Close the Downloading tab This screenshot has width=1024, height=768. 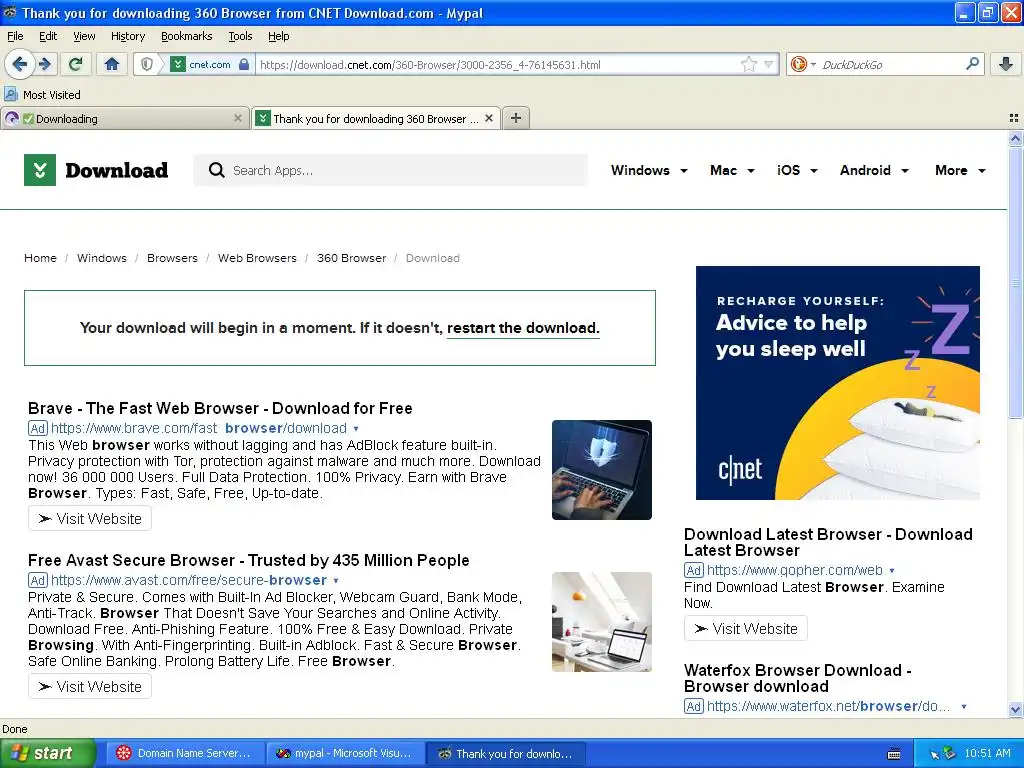point(238,118)
